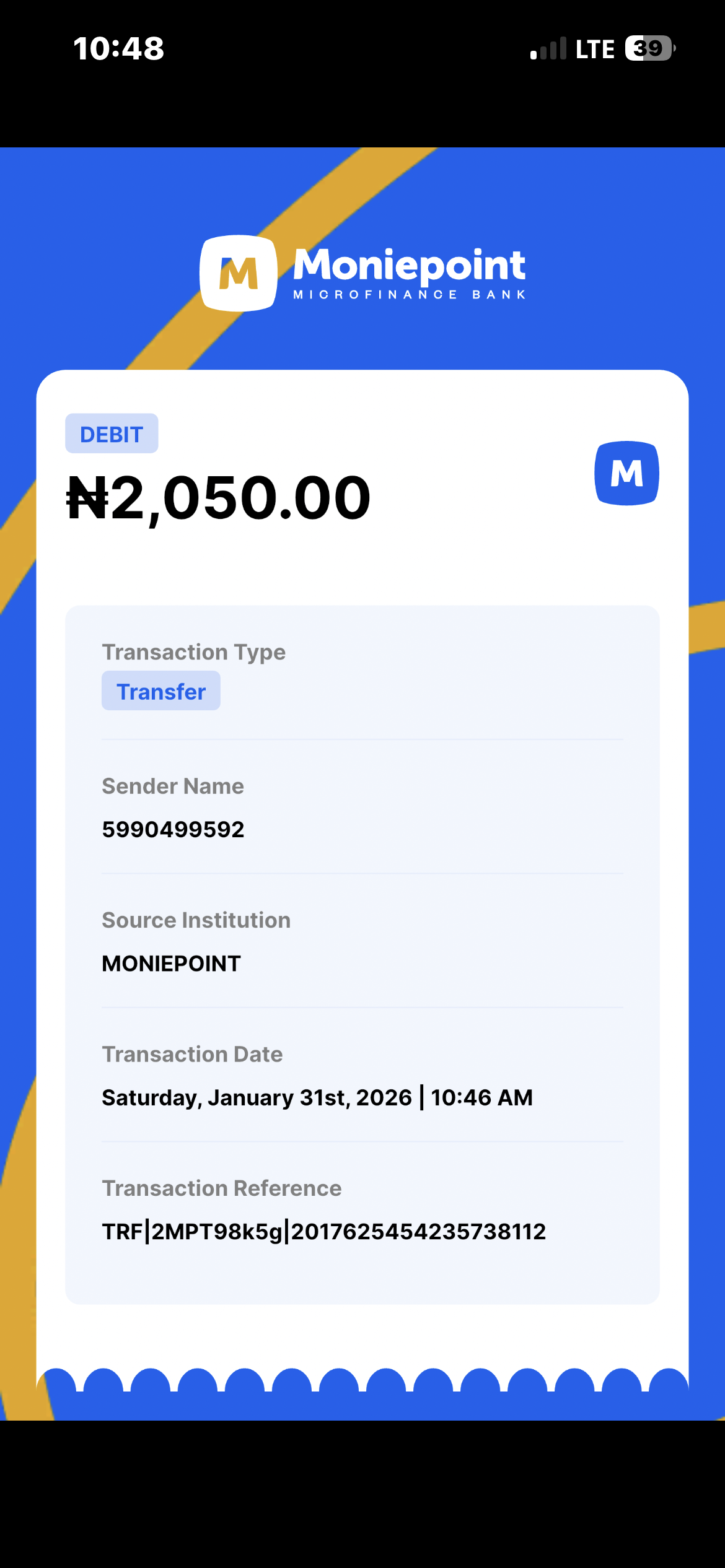The height and width of the screenshot is (1568, 725).
Task: Select the TRF transaction reference code
Action: point(323,1232)
